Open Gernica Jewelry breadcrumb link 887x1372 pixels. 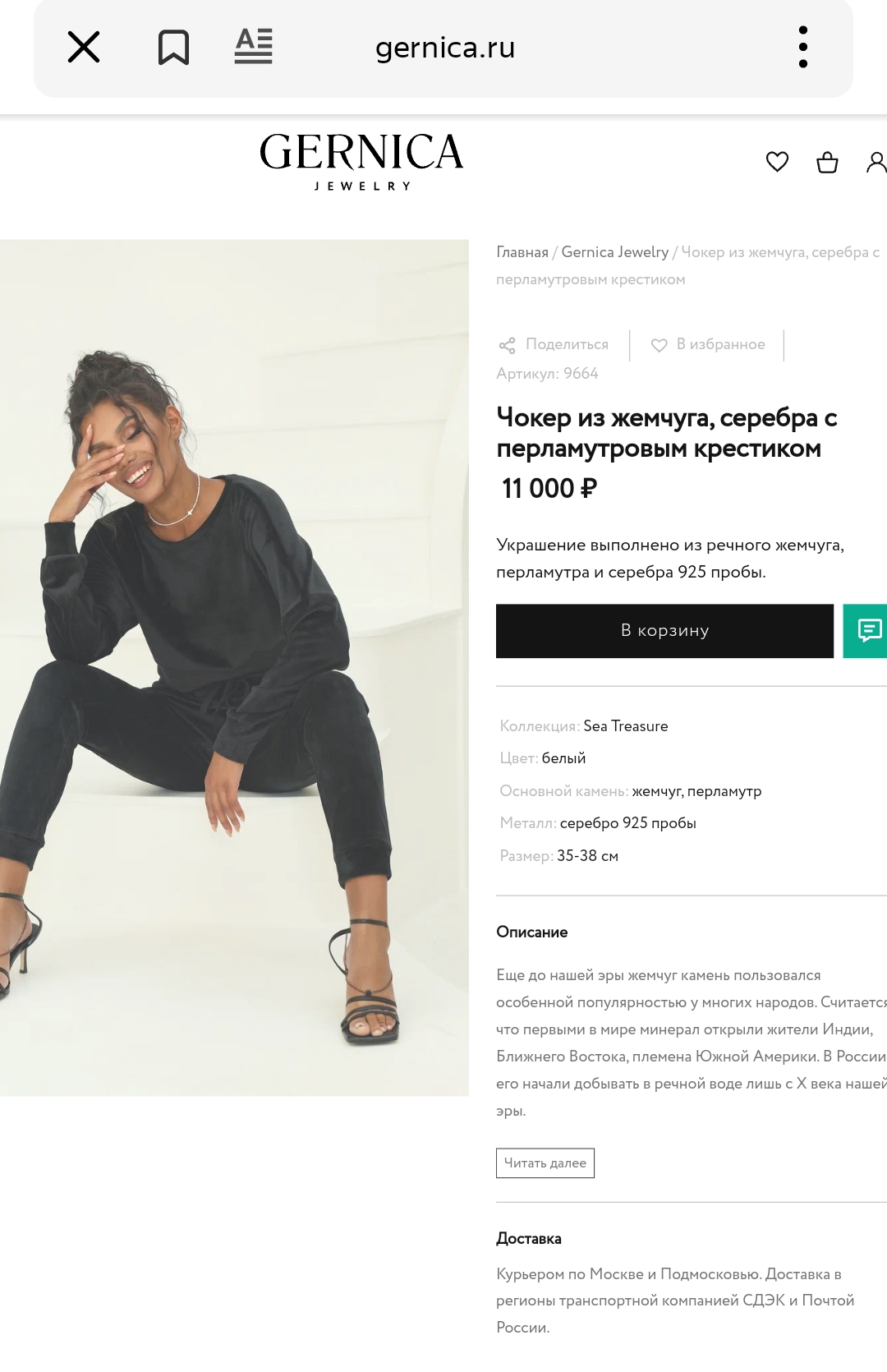pyautogui.click(x=615, y=252)
